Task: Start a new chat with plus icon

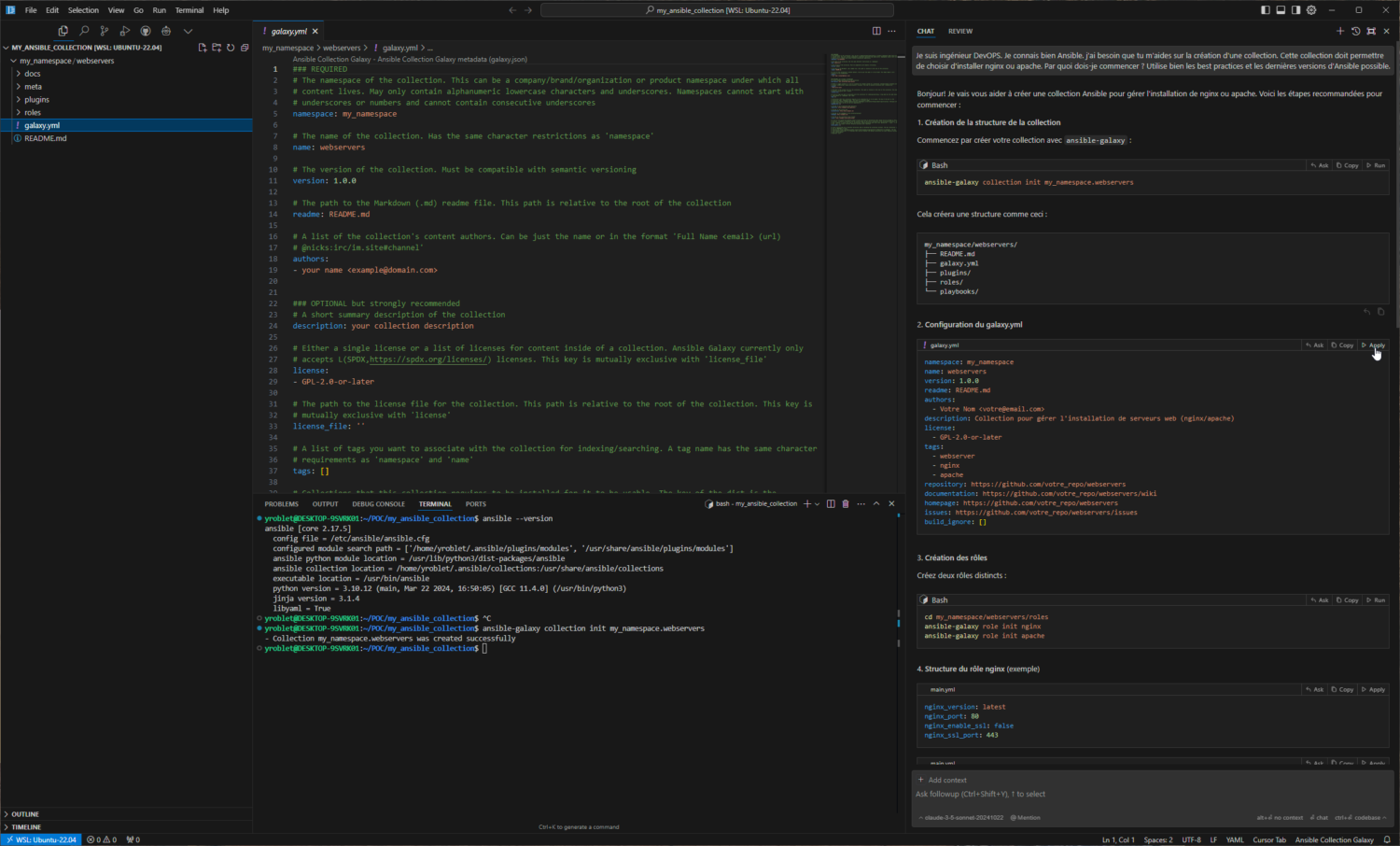Action: [1340, 31]
